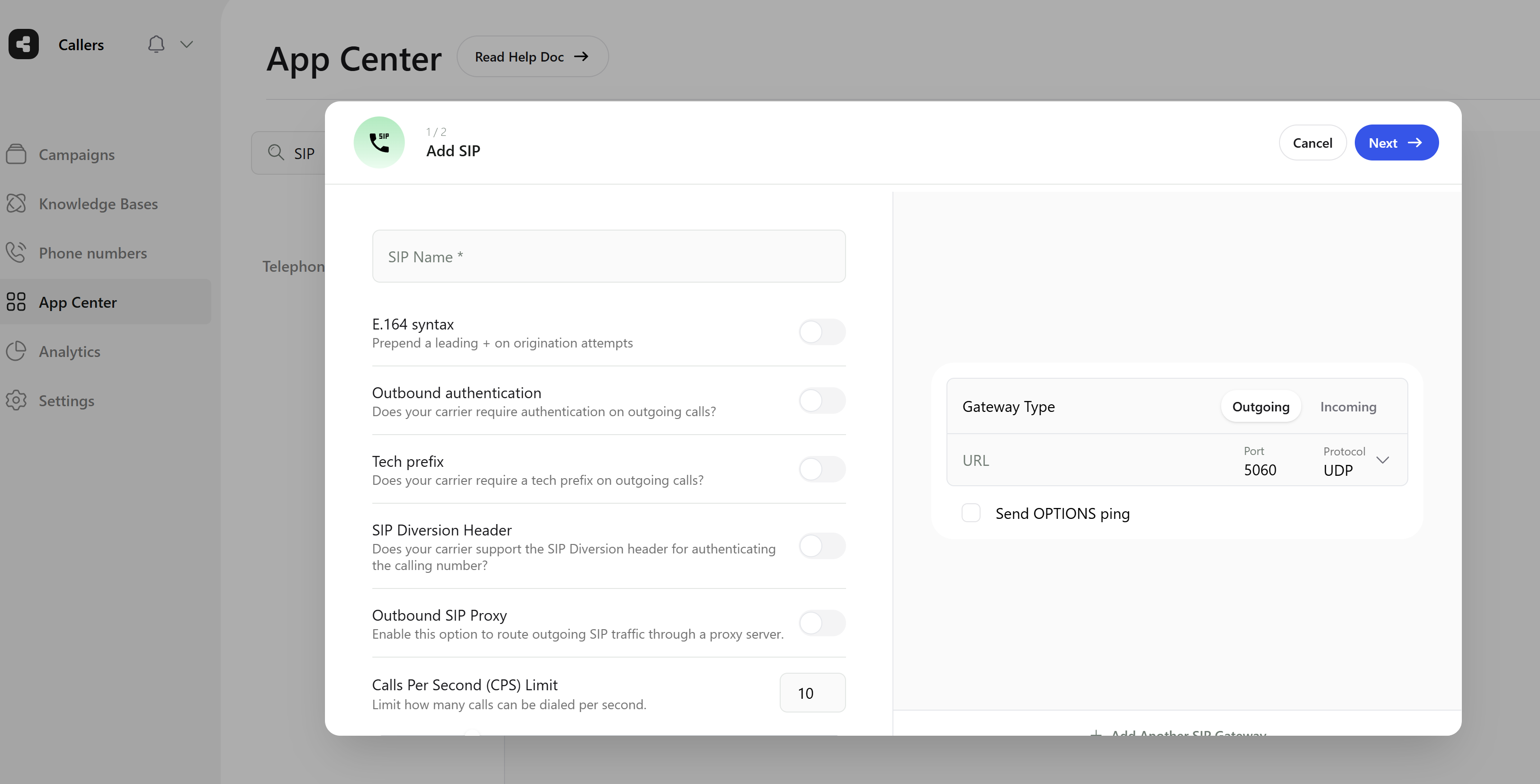Edit the Calls Per Second limit value
The image size is (1540, 784).
812,693
